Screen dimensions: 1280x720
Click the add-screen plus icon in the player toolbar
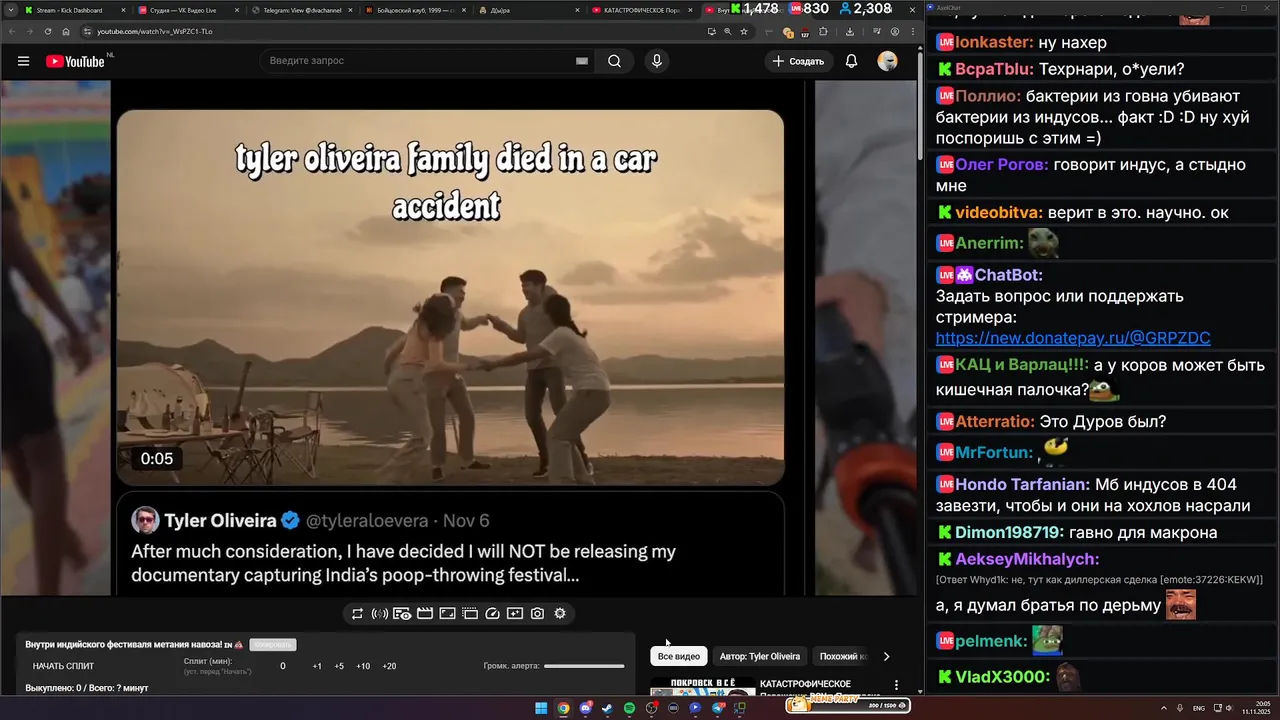(515, 614)
